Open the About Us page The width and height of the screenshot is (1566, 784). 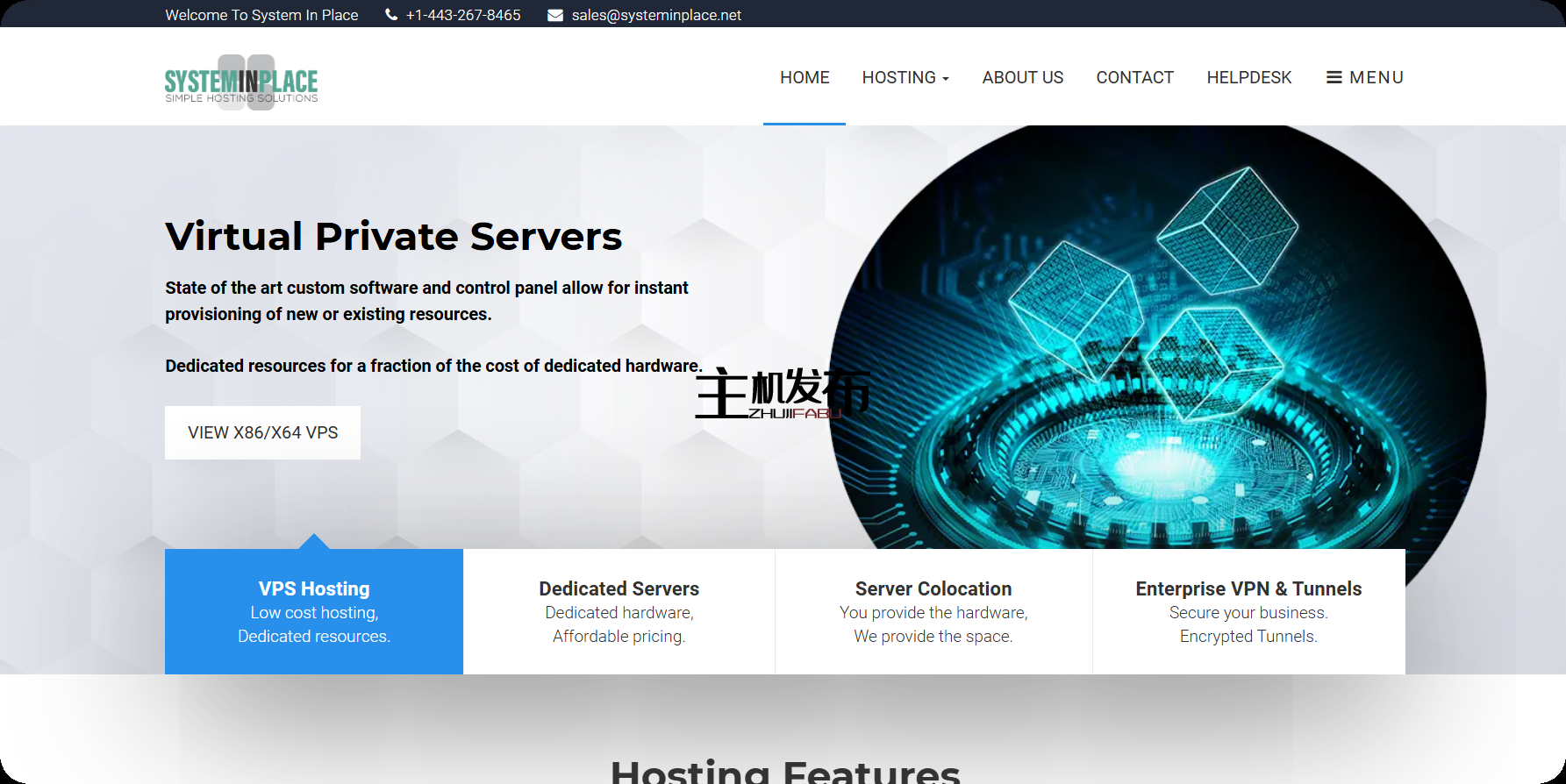coord(1022,77)
